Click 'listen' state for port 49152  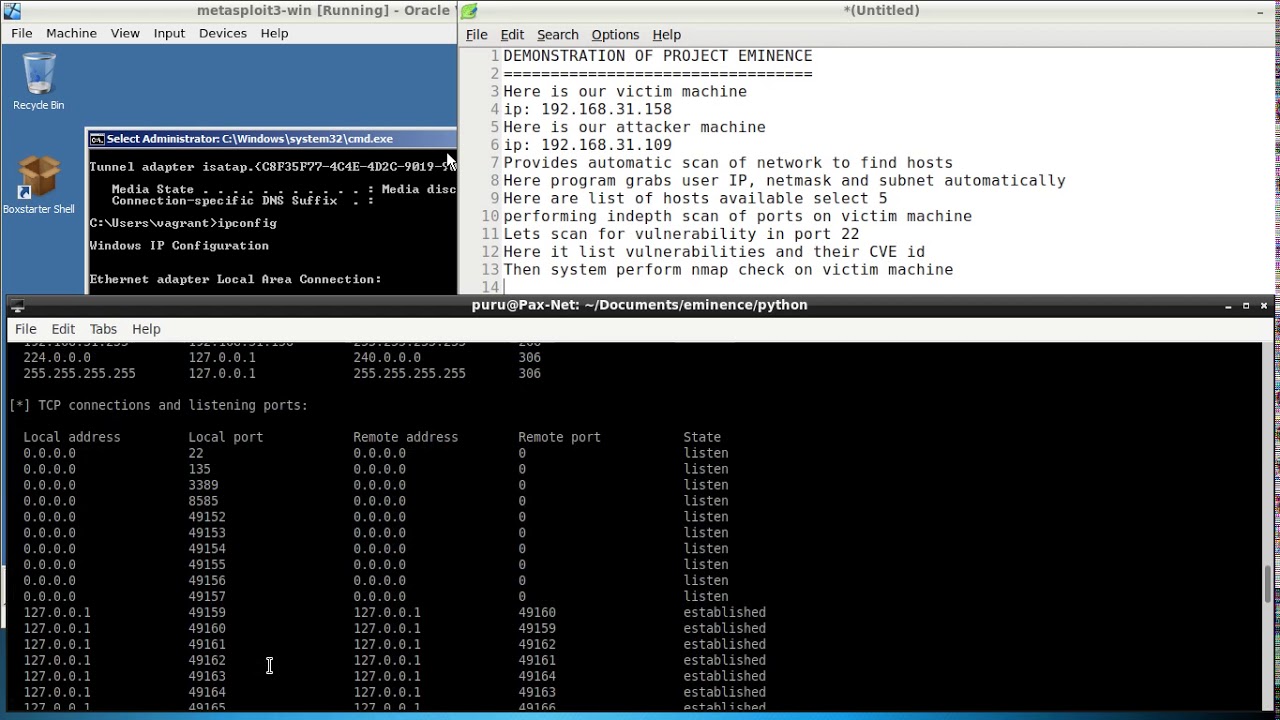click(705, 517)
